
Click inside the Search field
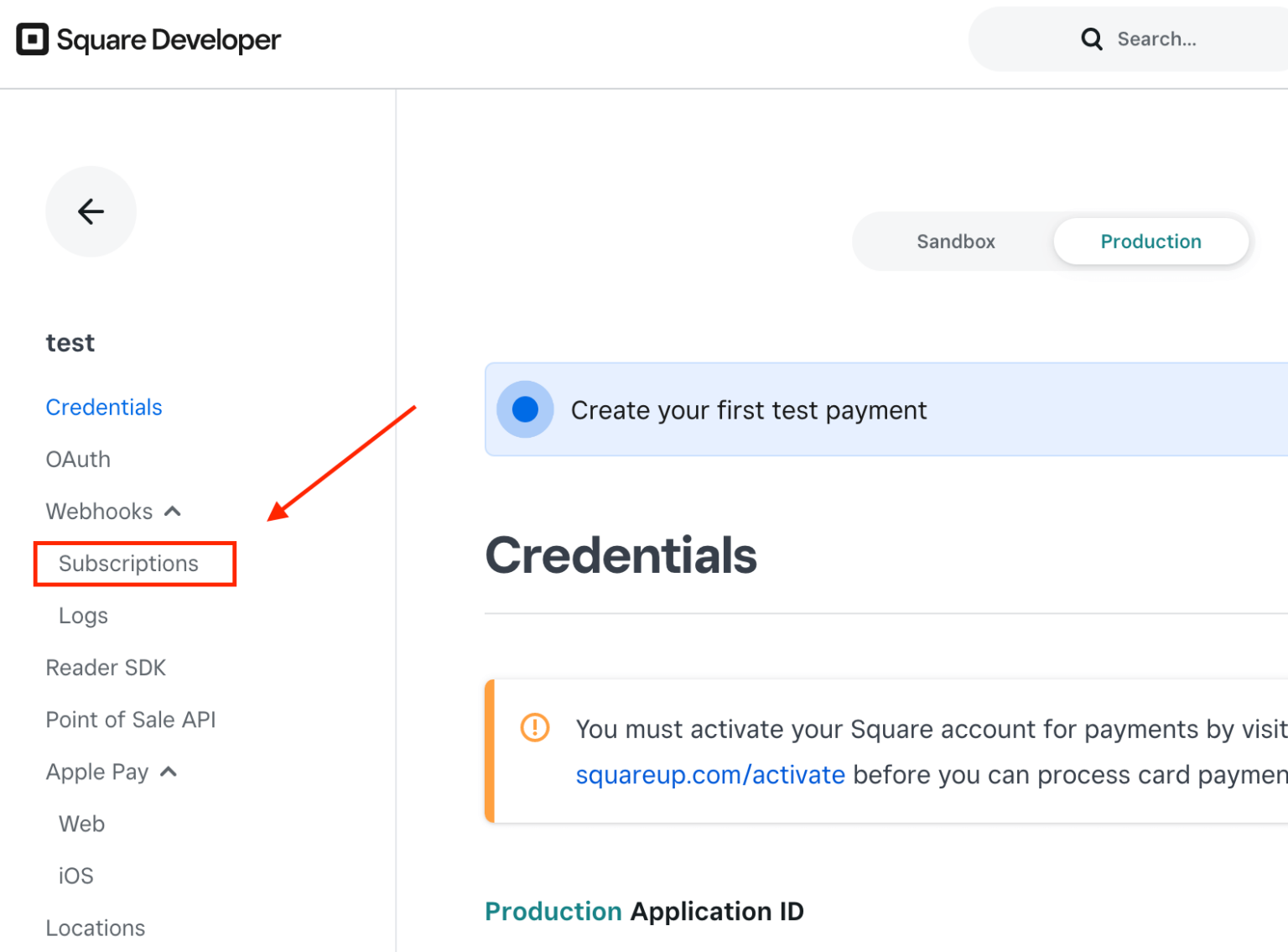tap(1174, 39)
